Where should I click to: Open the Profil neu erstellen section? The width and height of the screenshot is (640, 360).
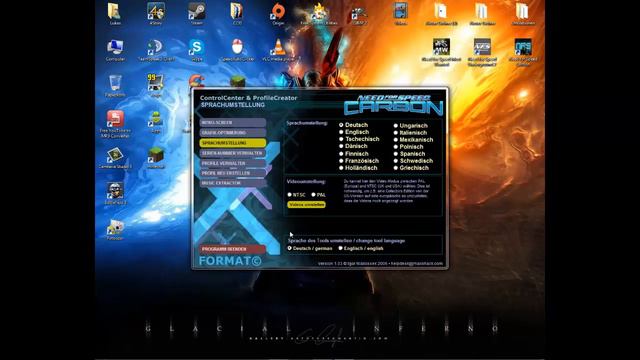point(233,173)
